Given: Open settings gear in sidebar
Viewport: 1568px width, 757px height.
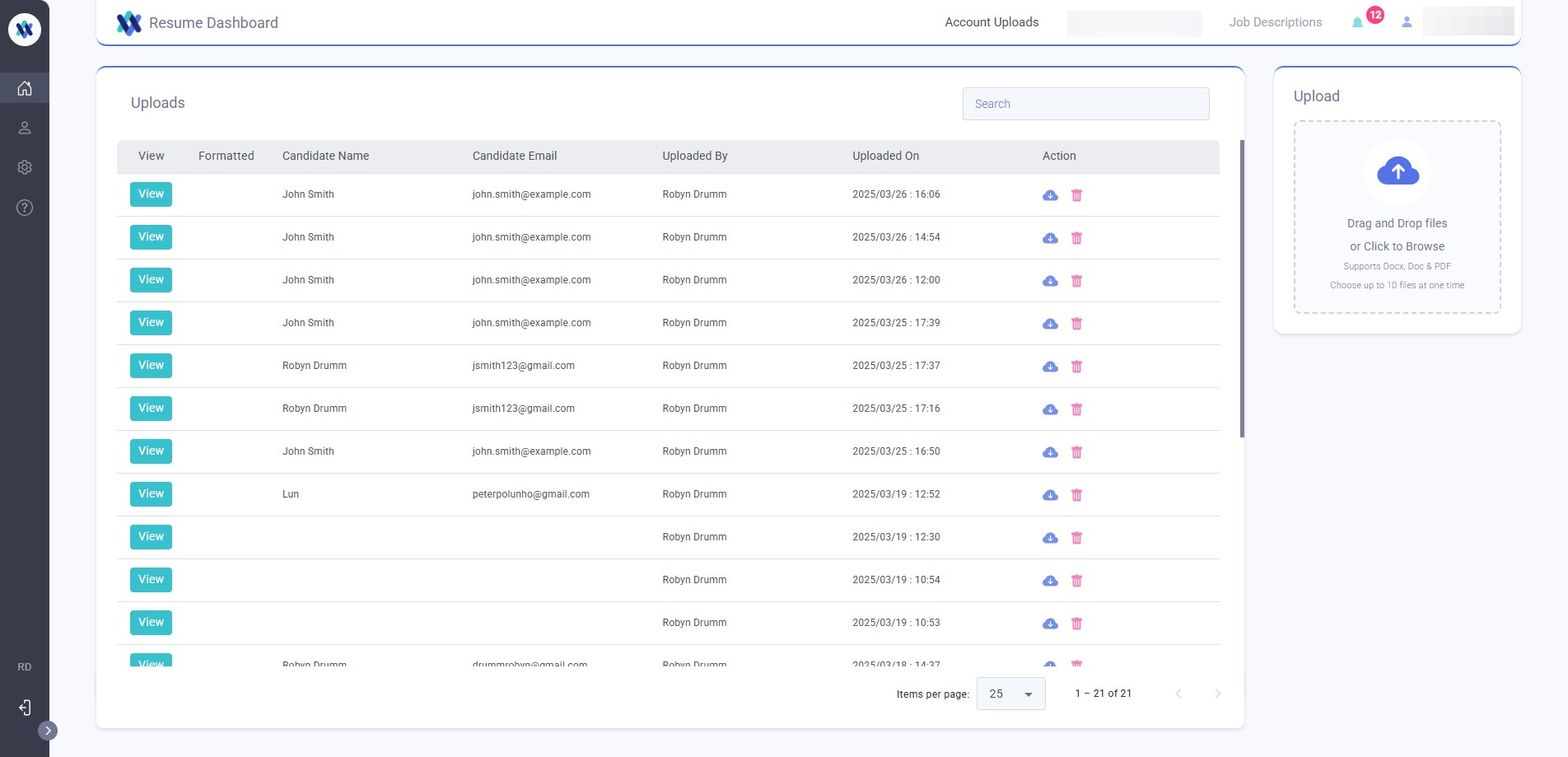Looking at the screenshot, I should [x=25, y=167].
